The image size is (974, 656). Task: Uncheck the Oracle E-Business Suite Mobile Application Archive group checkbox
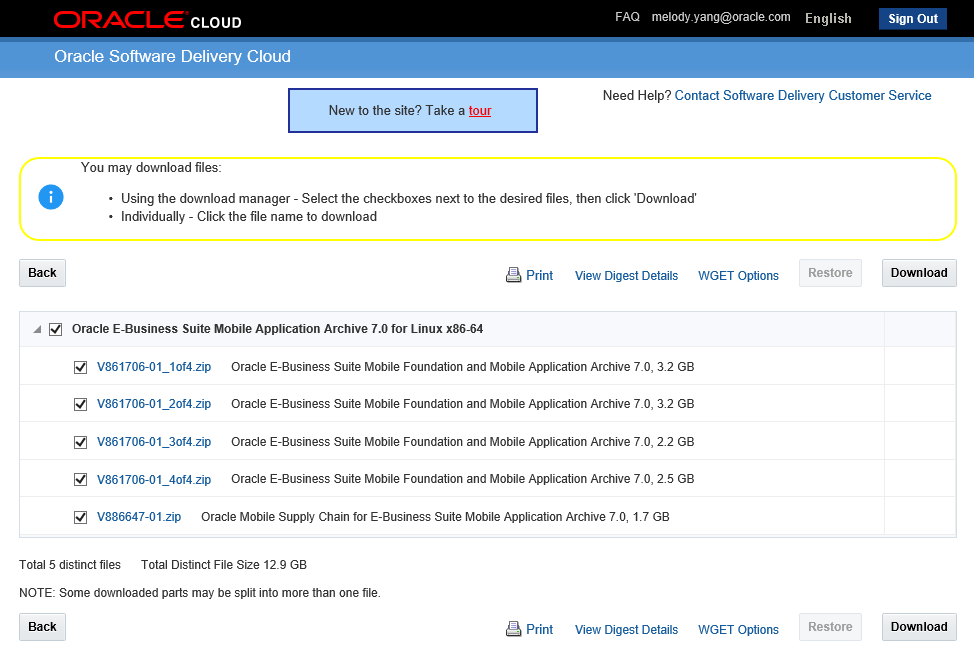[x=55, y=329]
